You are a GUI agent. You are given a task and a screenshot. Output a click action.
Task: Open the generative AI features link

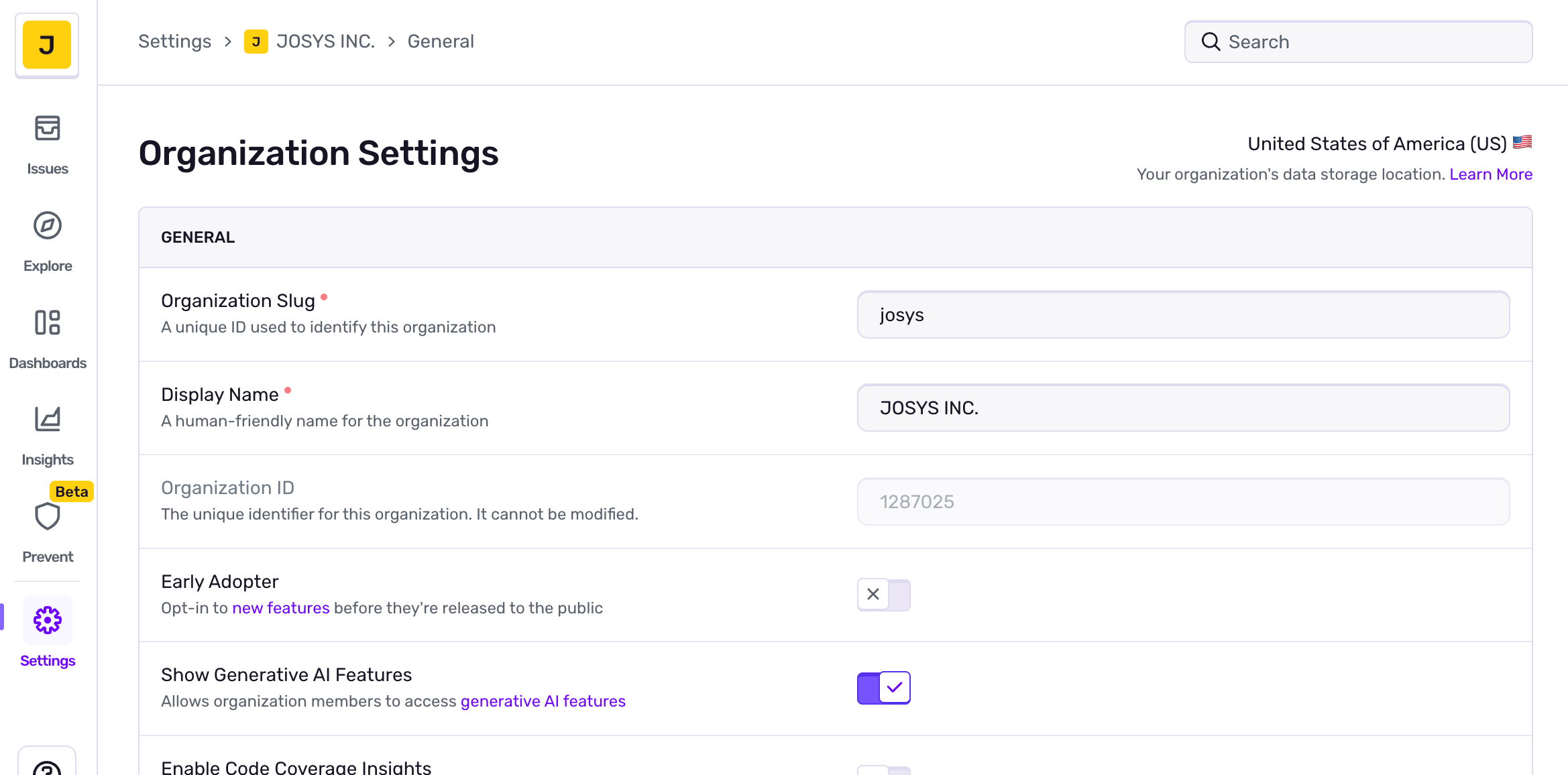(543, 701)
